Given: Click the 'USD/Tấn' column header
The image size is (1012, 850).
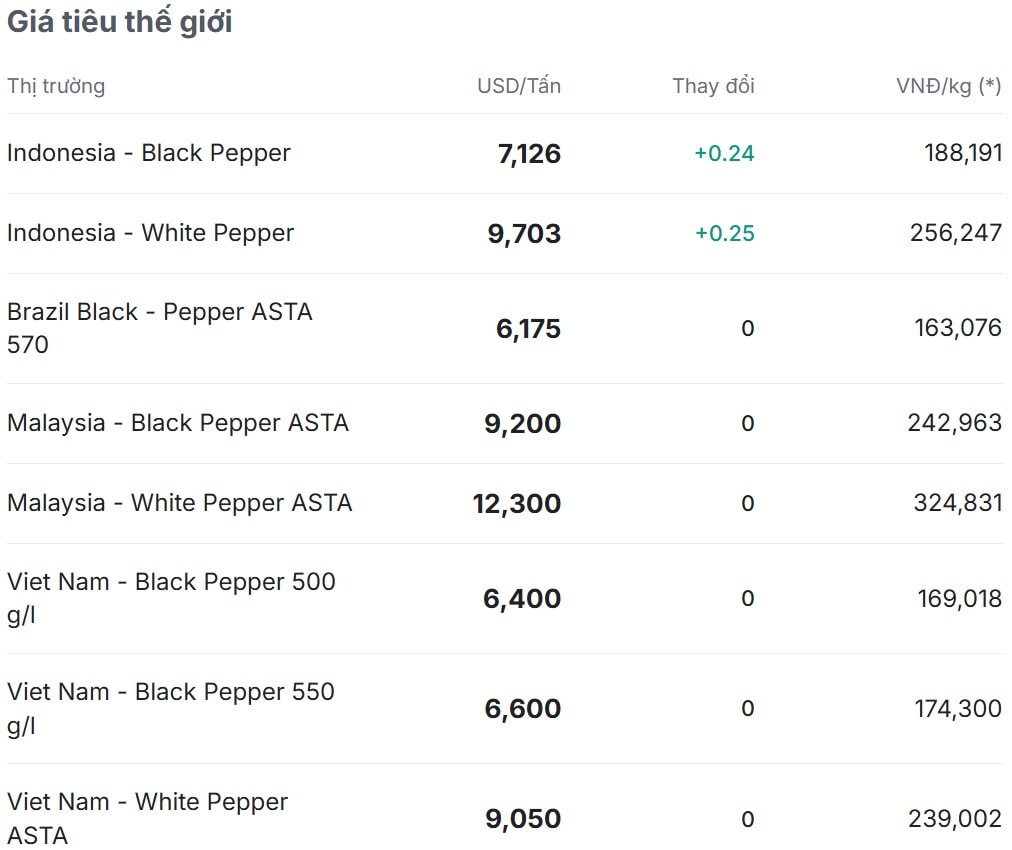Looking at the screenshot, I should [518, 86].
